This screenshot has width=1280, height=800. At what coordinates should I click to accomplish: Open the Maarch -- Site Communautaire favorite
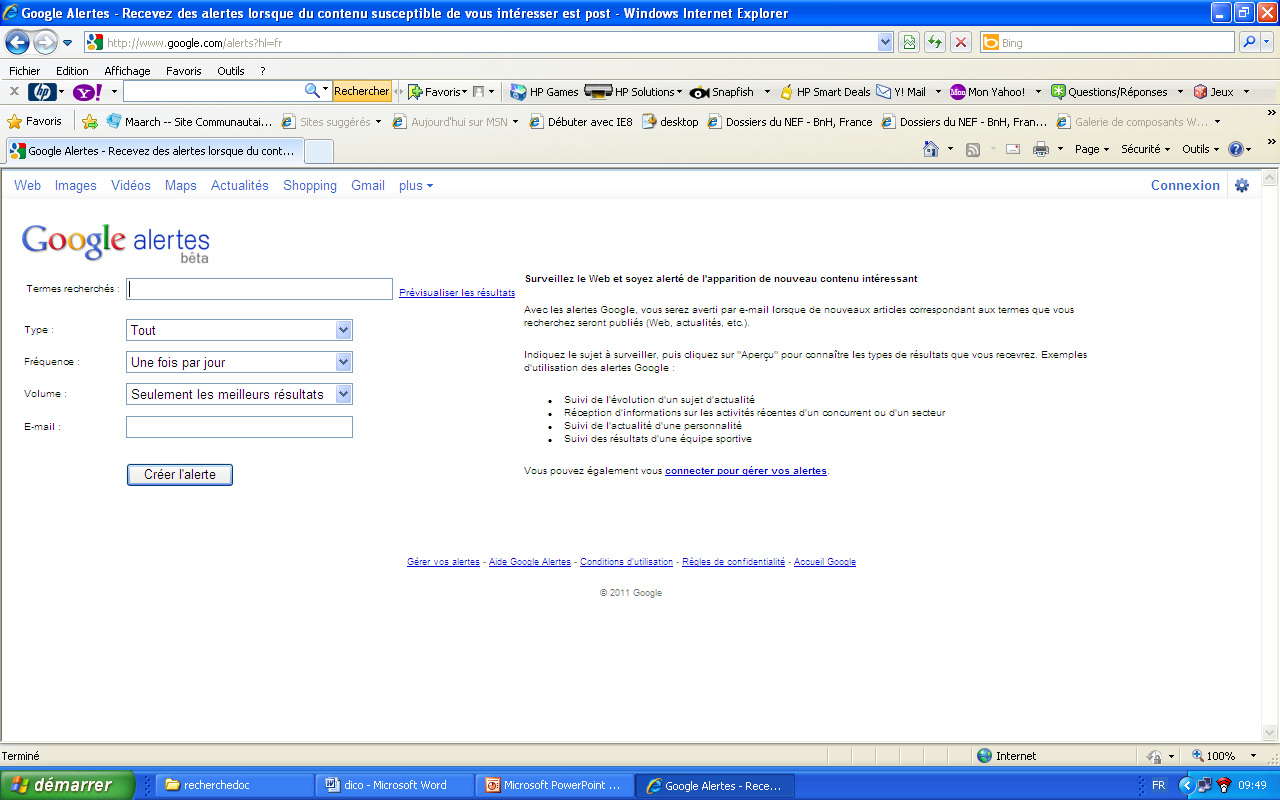coord(189,122)
